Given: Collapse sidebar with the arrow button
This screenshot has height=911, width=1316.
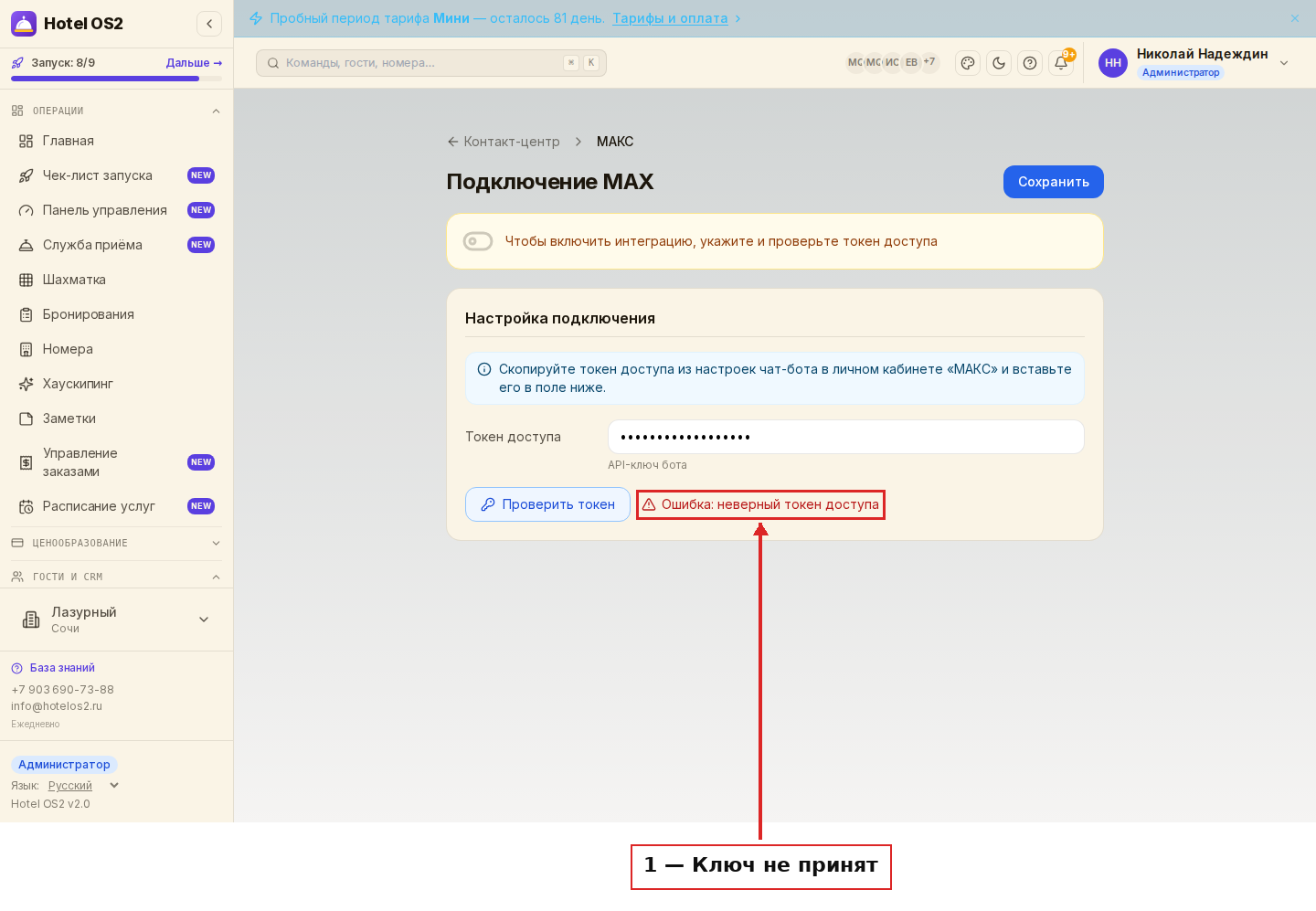Looking at the screenshot, I should (x=209, y=24).
